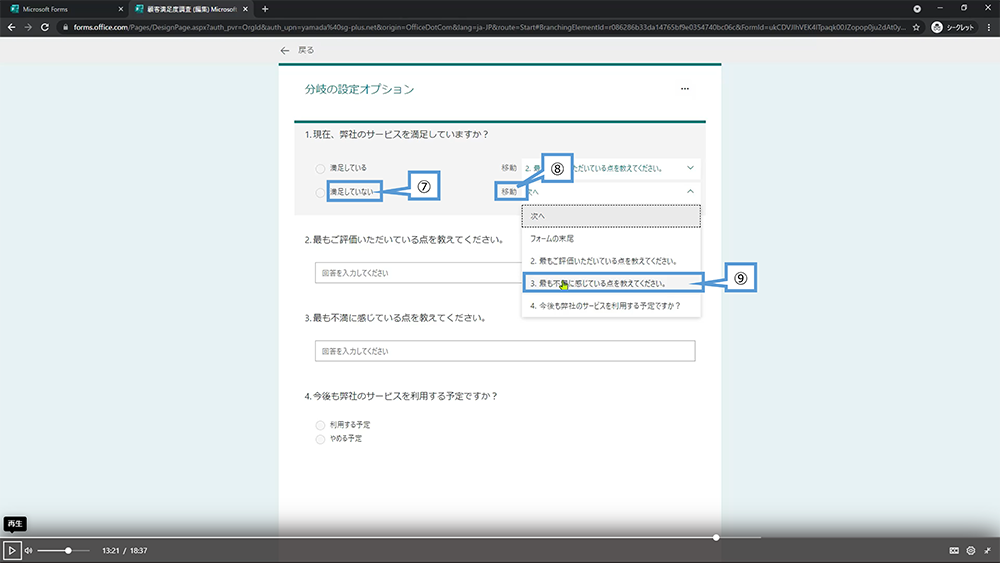Close the Microsoft Forms tab
1000x563 pixels.
pos(121,9)
